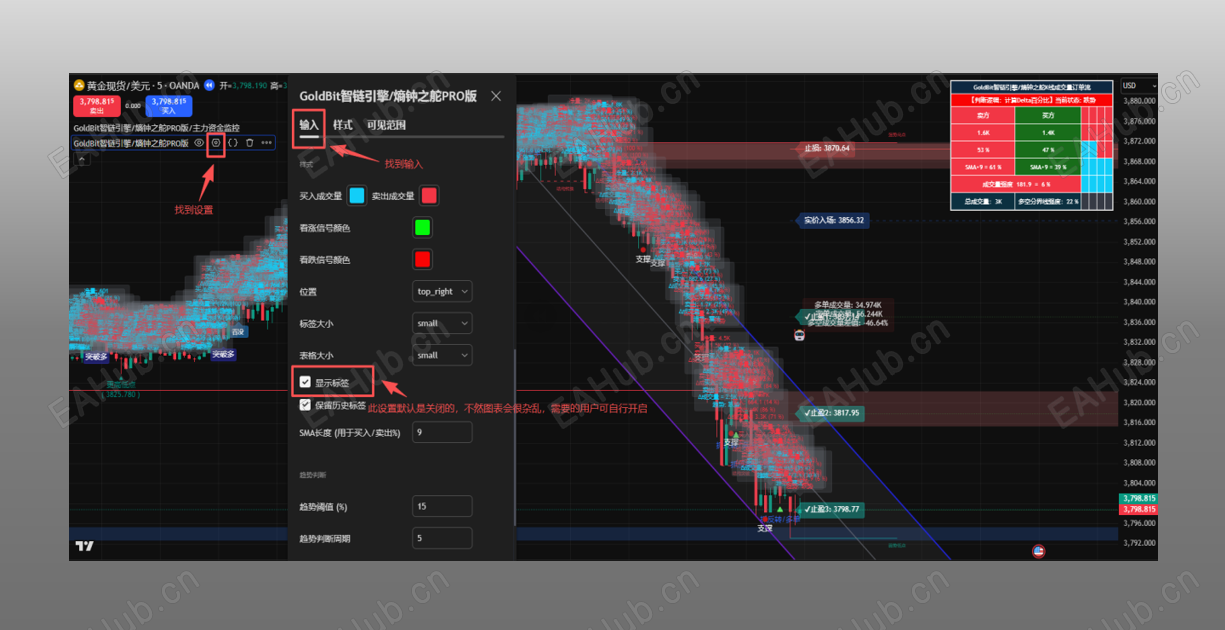Open USD currency dropdown on price axis
The height and width of the screenshot is (630, 1225).
tap(1137, 86)
